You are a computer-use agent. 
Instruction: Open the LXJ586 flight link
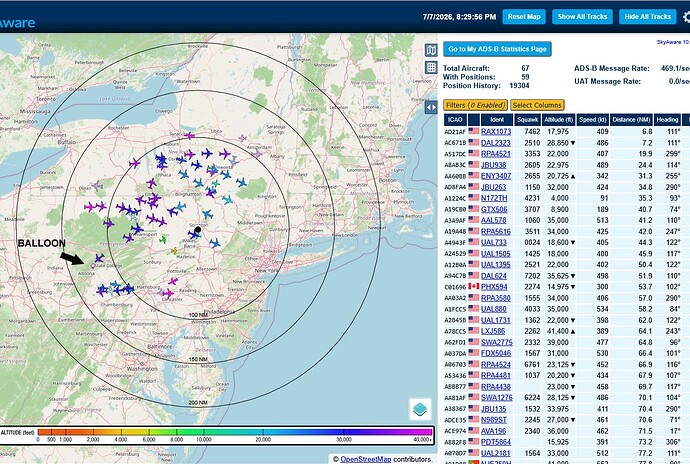click(x=493, y=331)
